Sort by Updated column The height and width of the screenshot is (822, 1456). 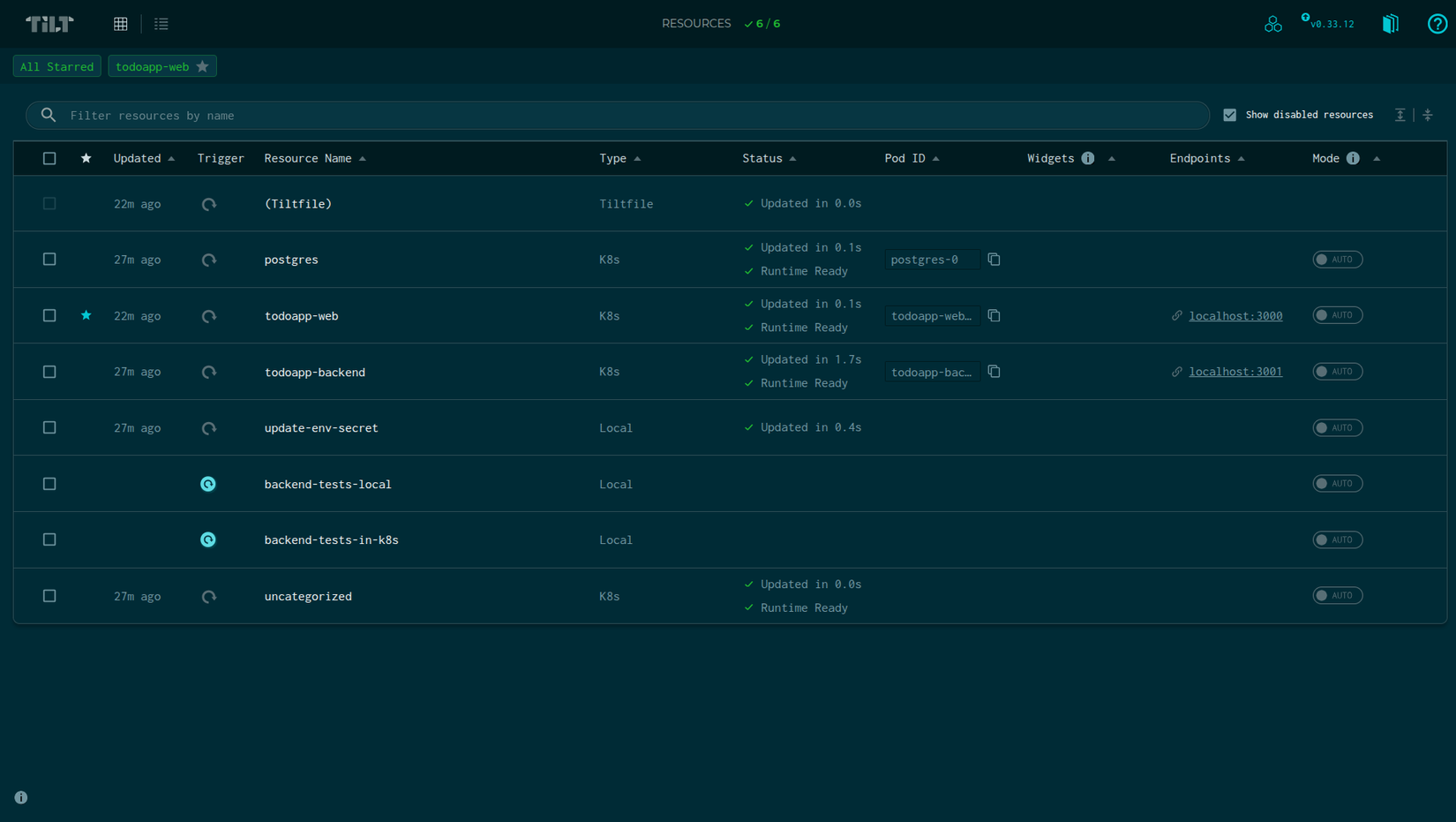tap(144, 159)
